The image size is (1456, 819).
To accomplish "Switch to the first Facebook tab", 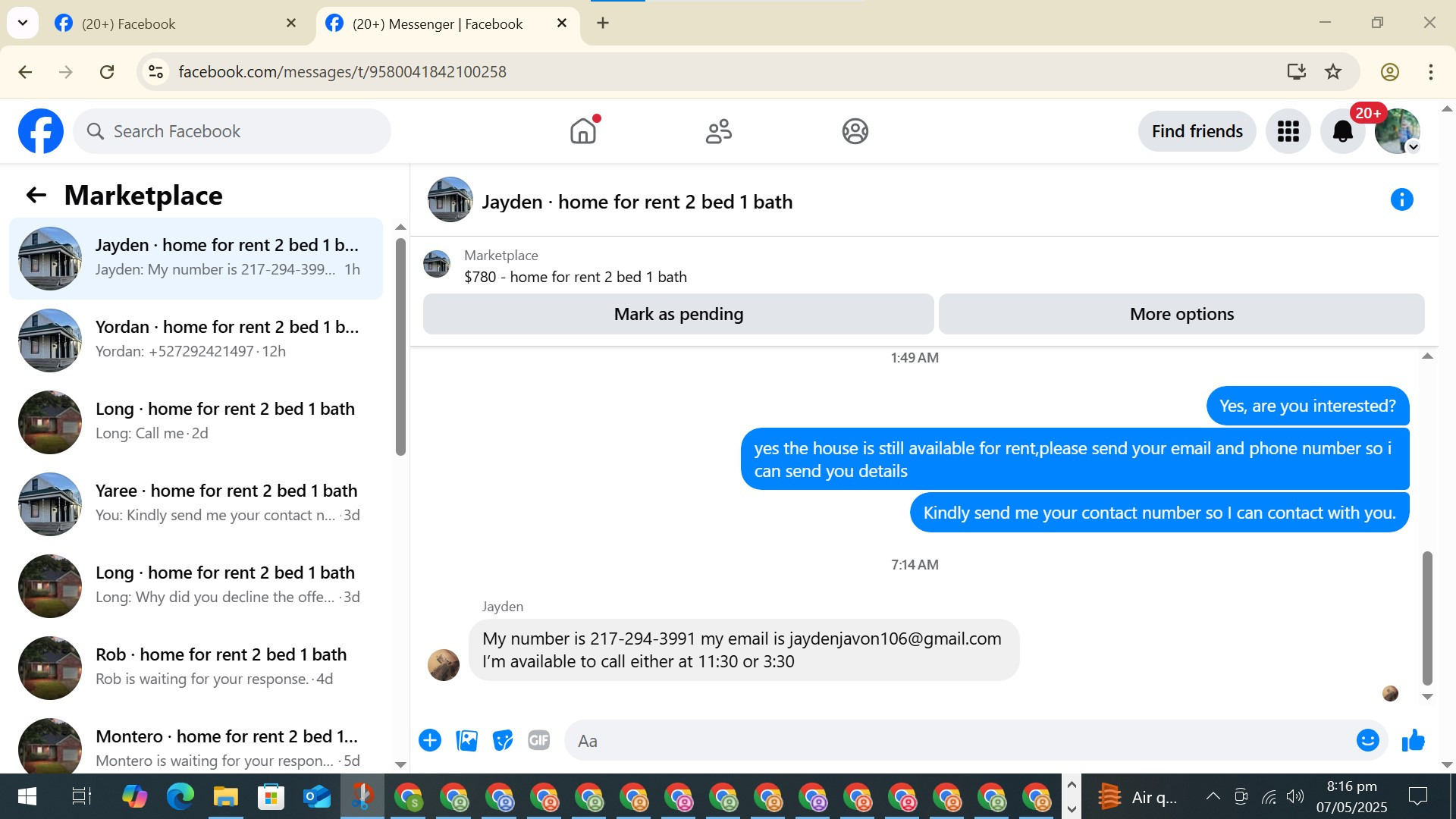I will click(x=174, y=24).
